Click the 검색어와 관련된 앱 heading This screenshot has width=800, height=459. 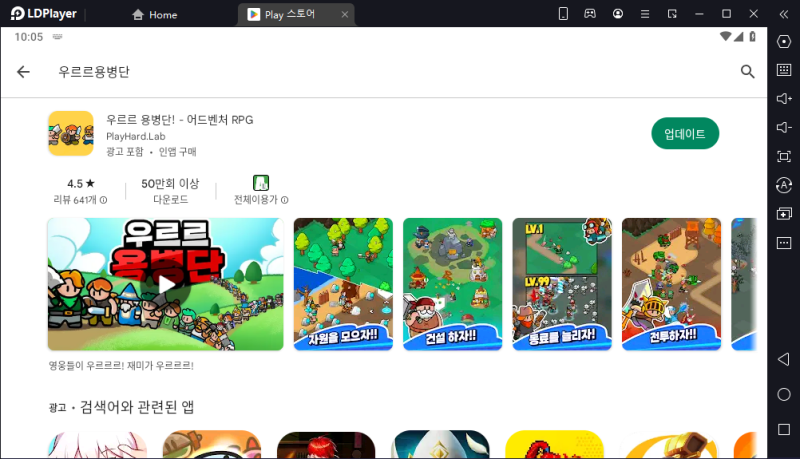click(137, 406)
